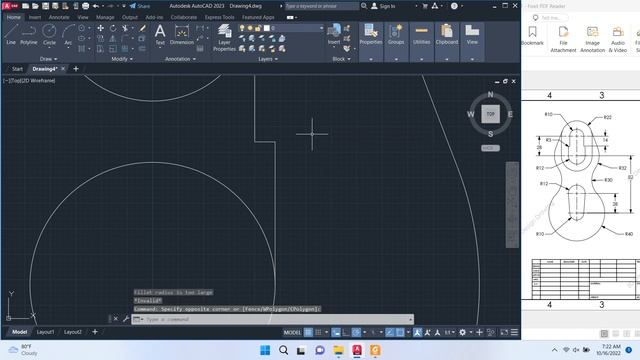Expand the Block panel dropdown
The height and width of the screenshot is (360, 640).
click(x=341, y=59)
